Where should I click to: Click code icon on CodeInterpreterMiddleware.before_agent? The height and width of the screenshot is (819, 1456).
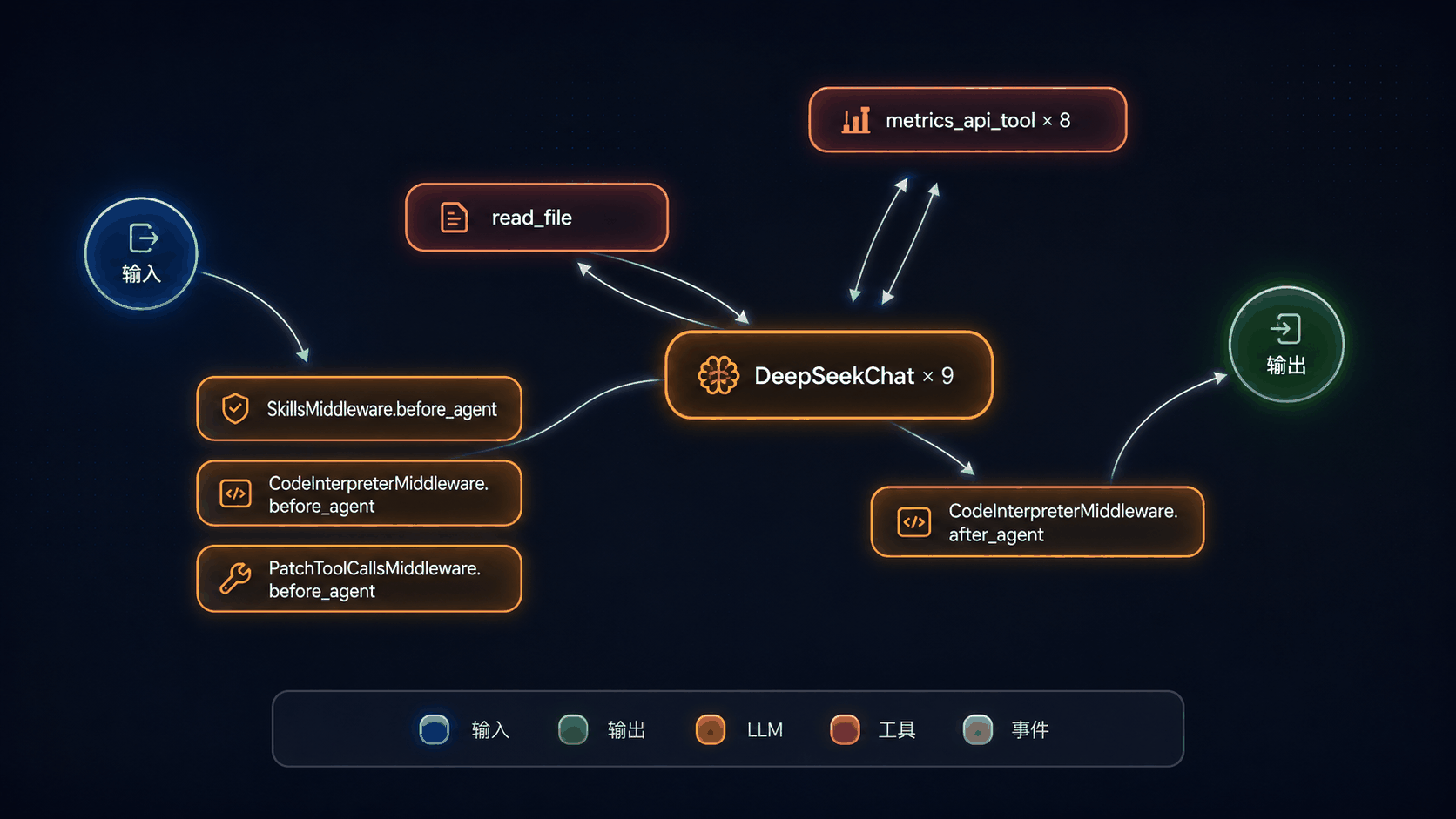[235, 493]
